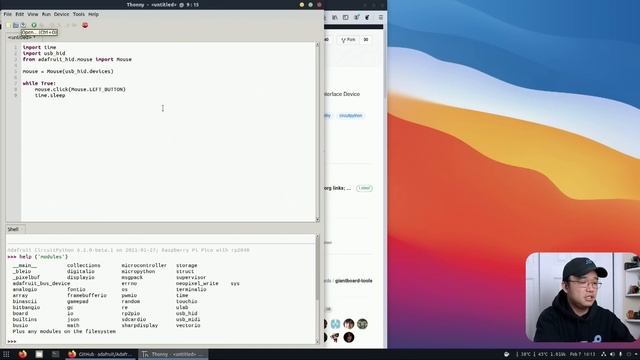Open the File menu in Thonny
The height and width of the screenshot is (360, 640).
click(8, 14)
